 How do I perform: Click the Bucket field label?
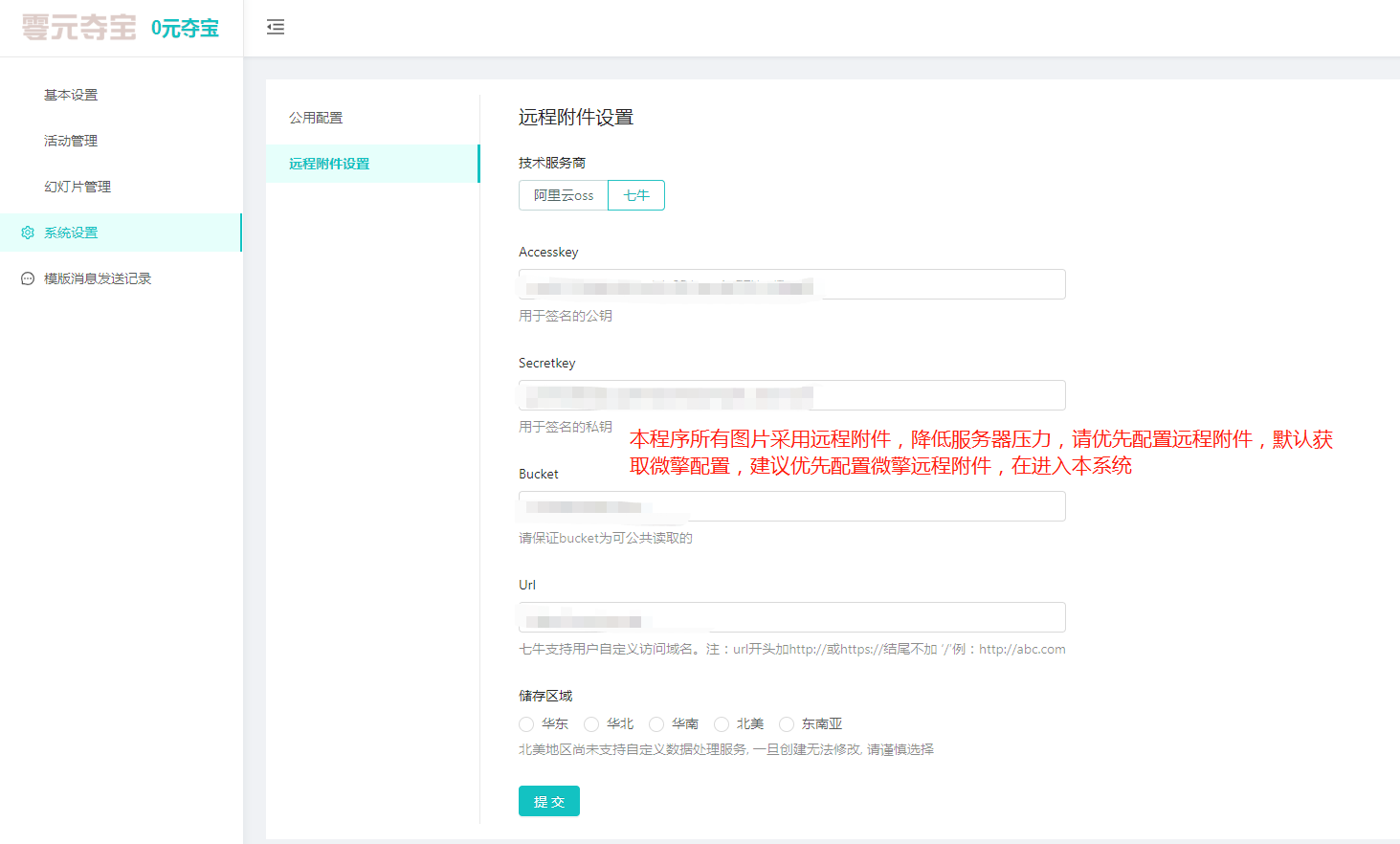[x=539, y=474]
